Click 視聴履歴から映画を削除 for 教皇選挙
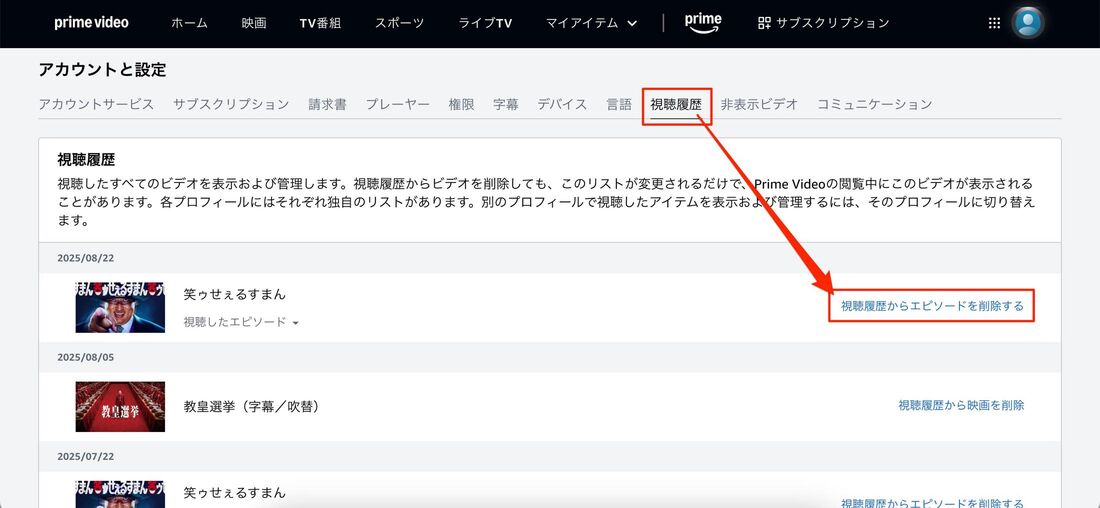 click(x=961, y=405)
